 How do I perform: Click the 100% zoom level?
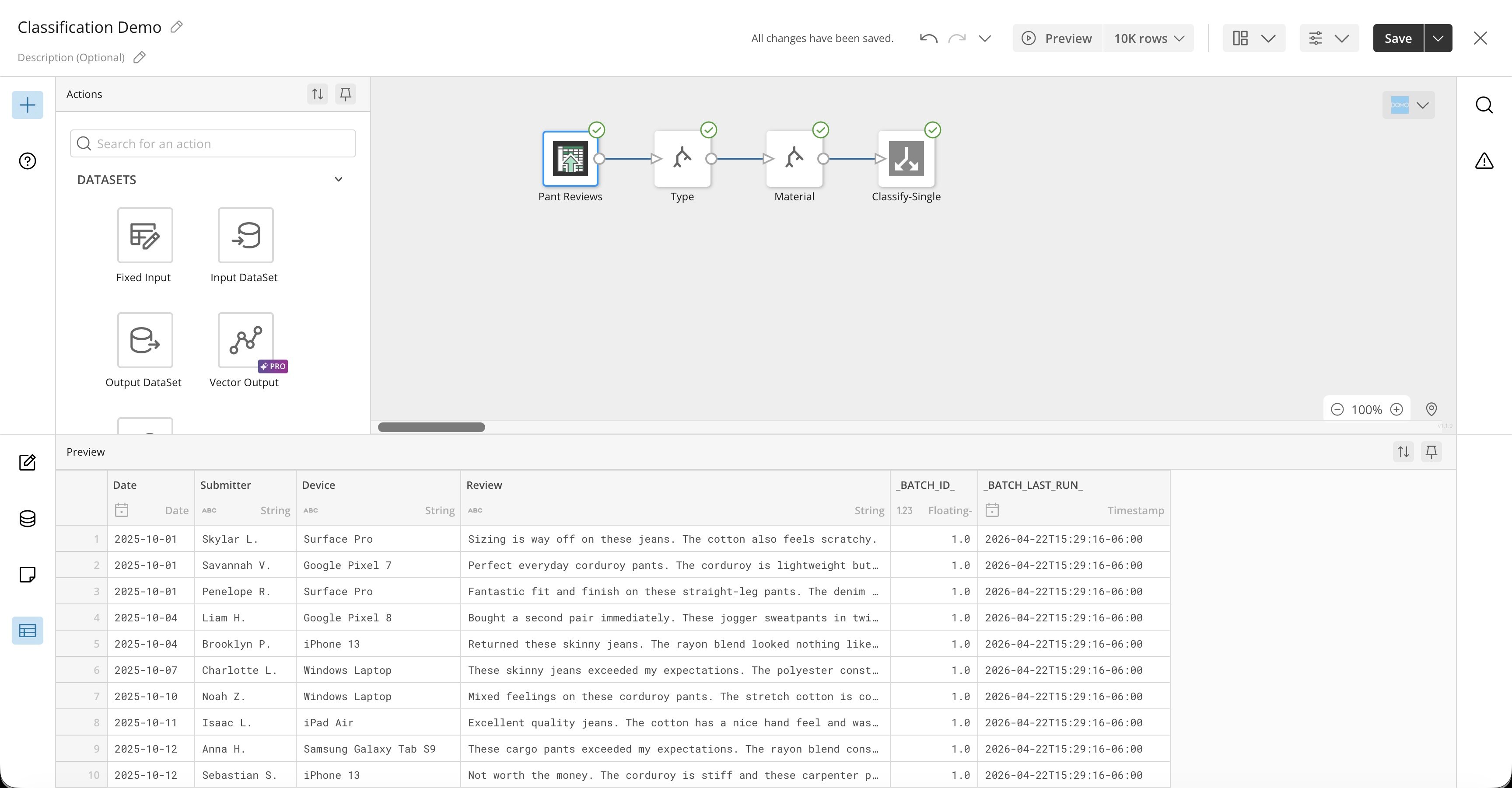pyautogui.click(x=1366, y=410)
